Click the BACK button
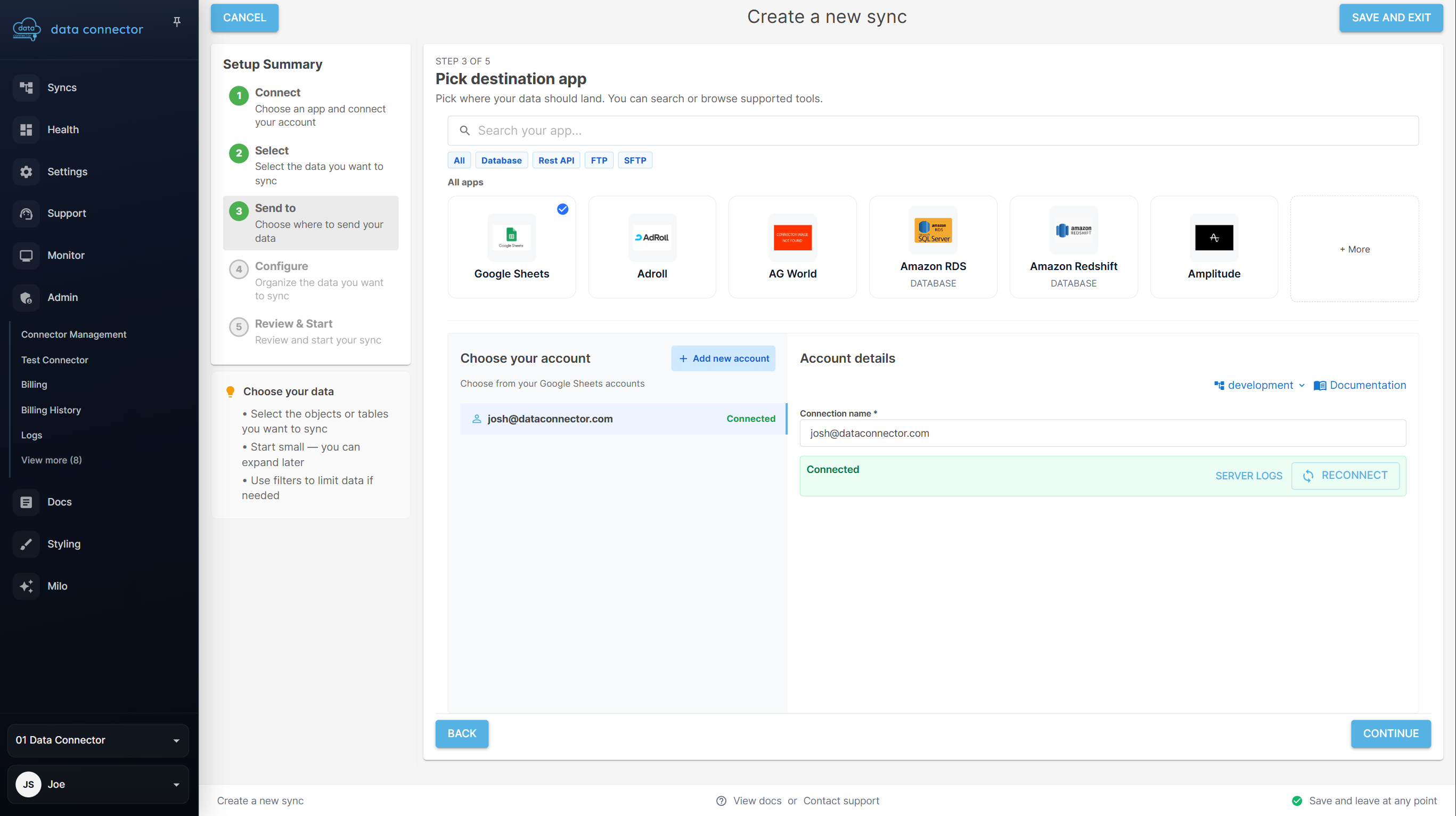Viewport: 1456px width, 816px height. (x=462, y=733)
